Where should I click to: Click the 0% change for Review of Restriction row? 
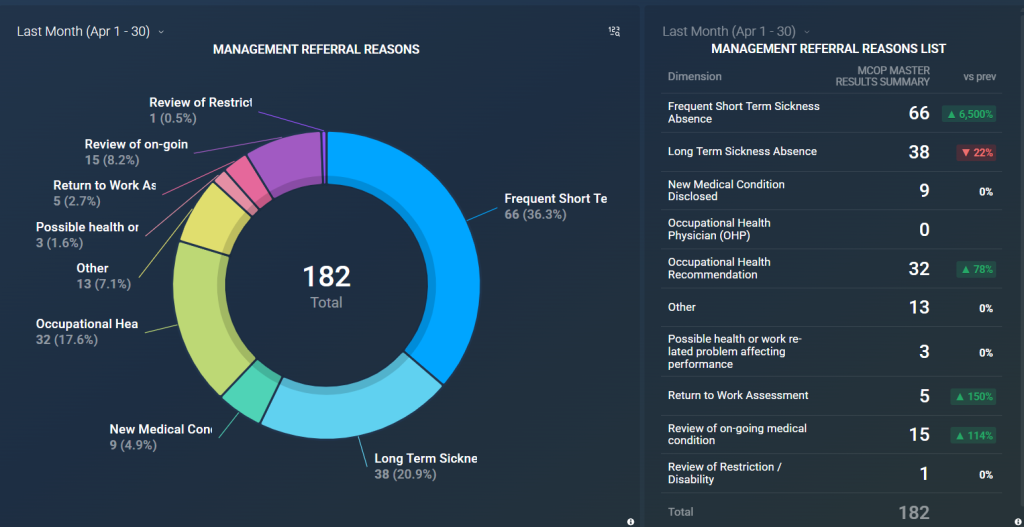coord(986,474)
